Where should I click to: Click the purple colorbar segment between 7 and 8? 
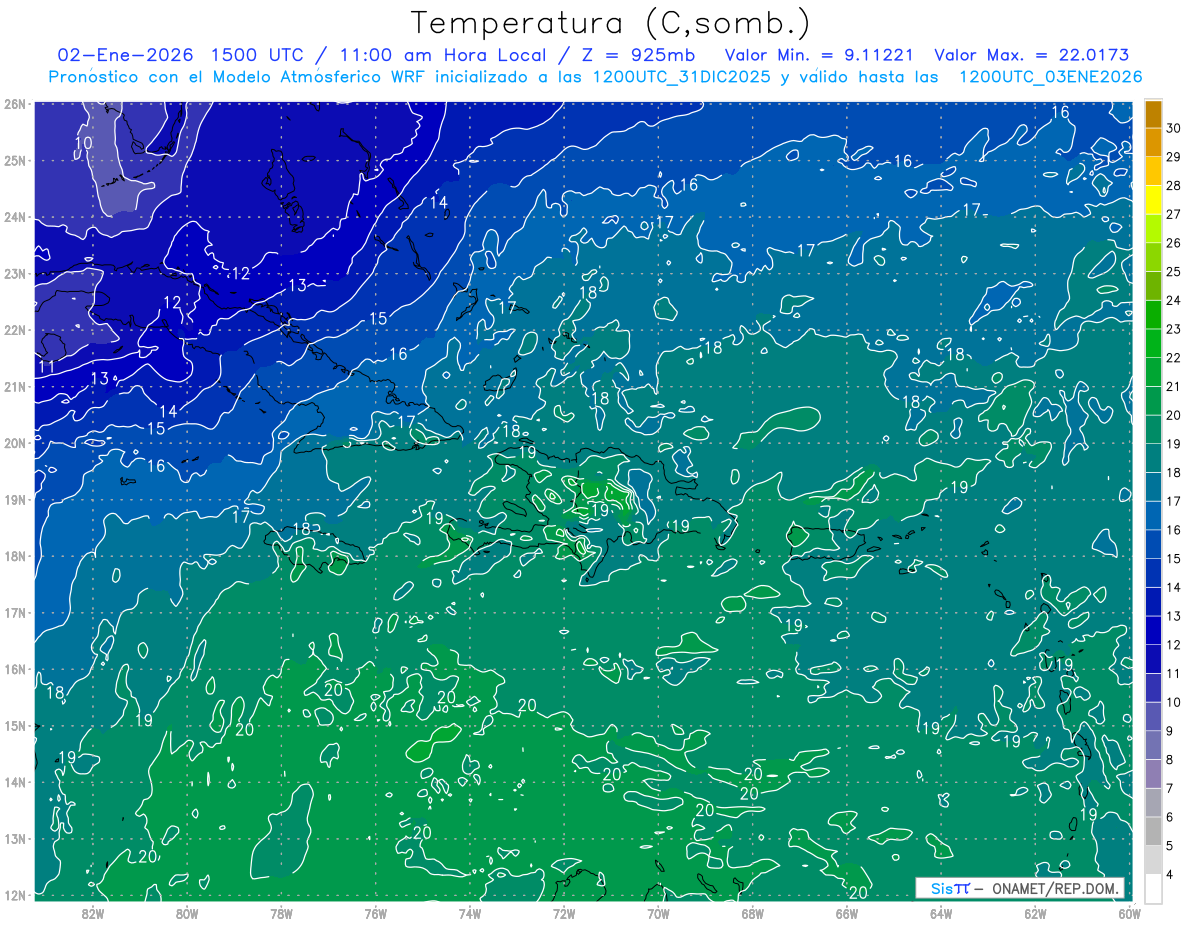coord(1153,775)
